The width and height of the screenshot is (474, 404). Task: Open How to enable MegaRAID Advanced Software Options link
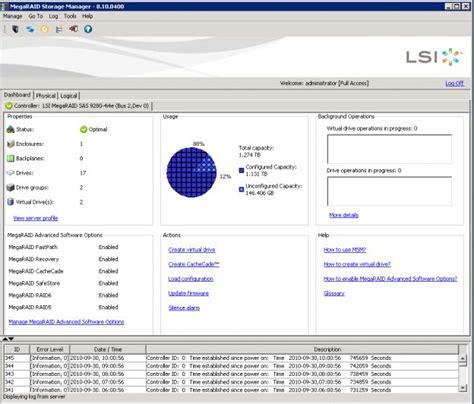pyautogui.click(x=390, y=279)
